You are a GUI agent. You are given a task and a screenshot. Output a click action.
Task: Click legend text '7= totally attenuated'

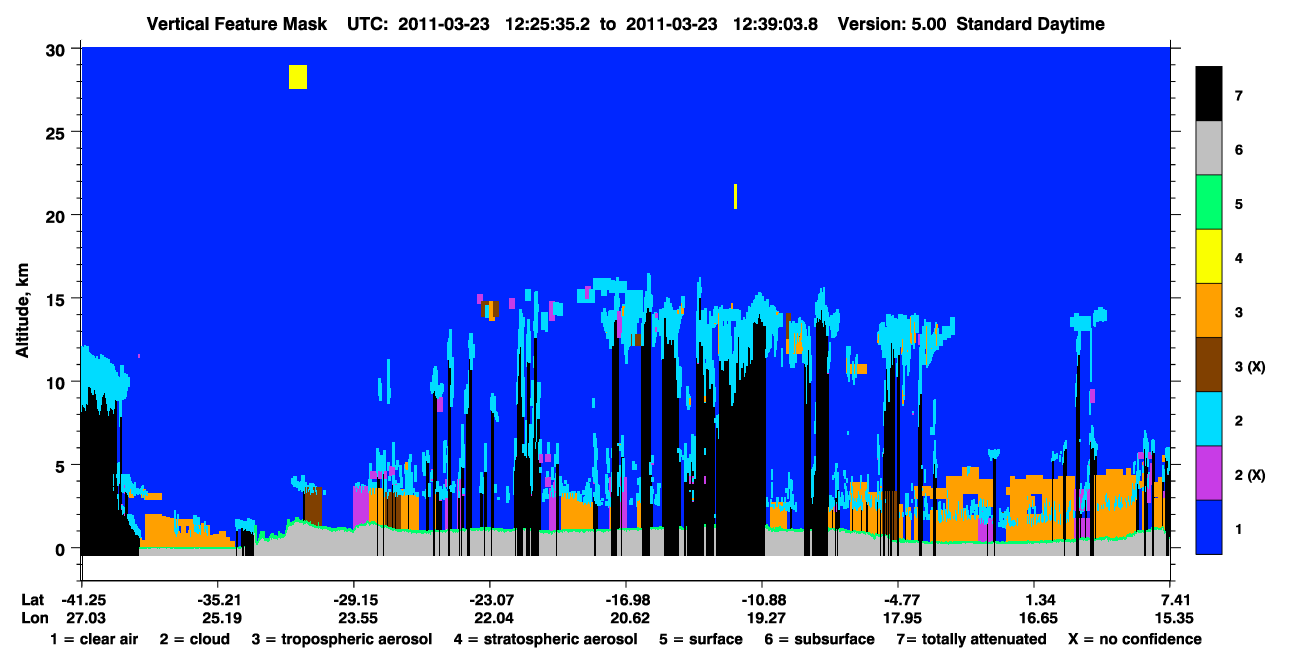click(x=970, y=639)
